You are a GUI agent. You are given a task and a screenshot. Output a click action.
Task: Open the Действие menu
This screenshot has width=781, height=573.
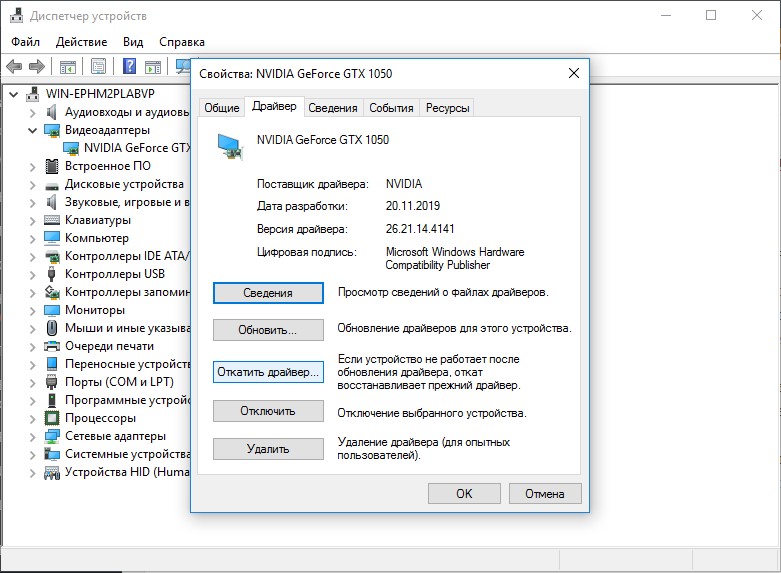point(81,42)
